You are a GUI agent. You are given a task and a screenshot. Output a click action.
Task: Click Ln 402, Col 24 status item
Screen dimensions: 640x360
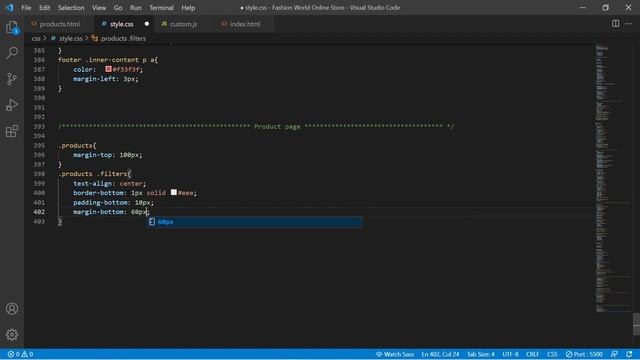[440, 354]
